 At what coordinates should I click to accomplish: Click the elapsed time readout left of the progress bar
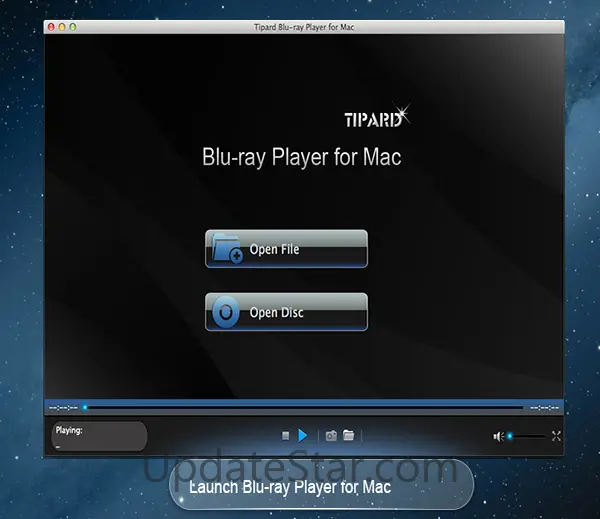(x=64, y=408)
